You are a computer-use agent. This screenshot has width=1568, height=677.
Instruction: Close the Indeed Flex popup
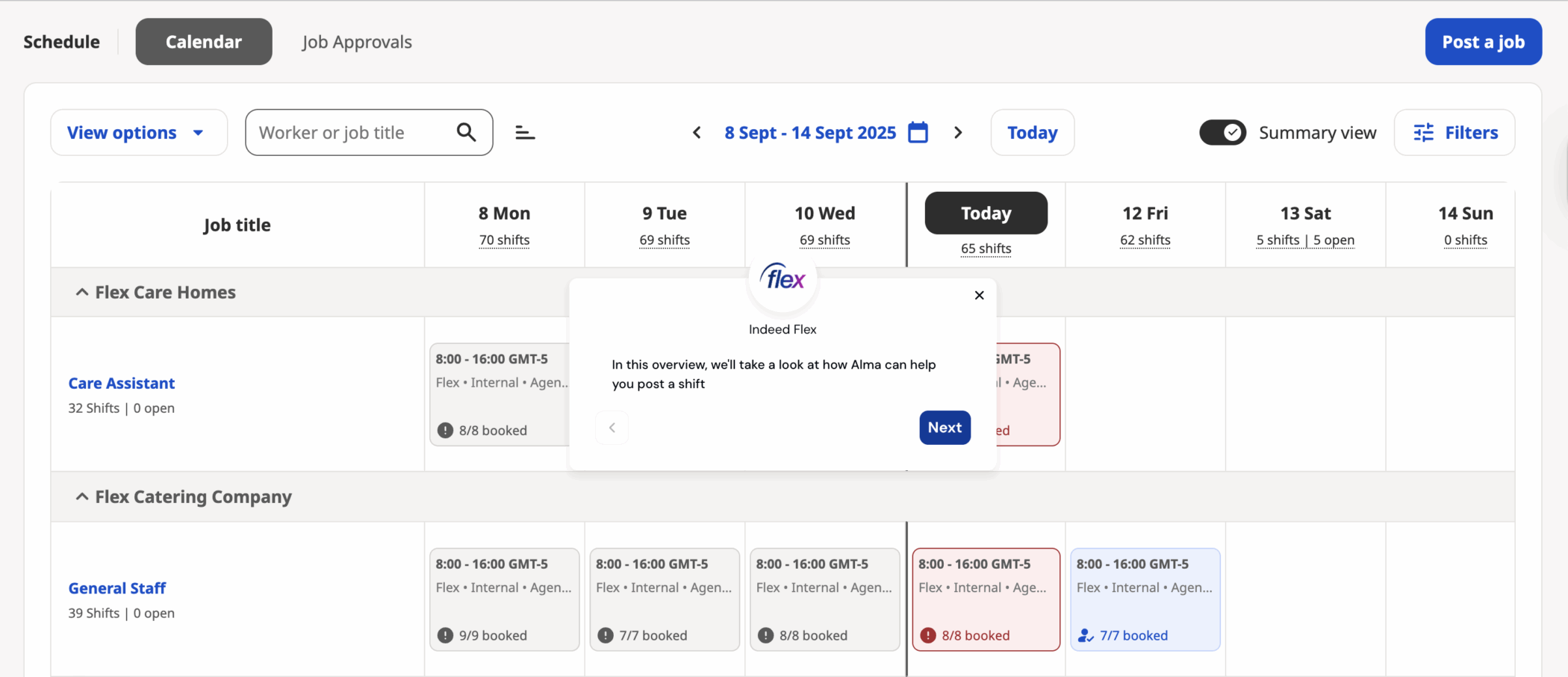[979, 296]
